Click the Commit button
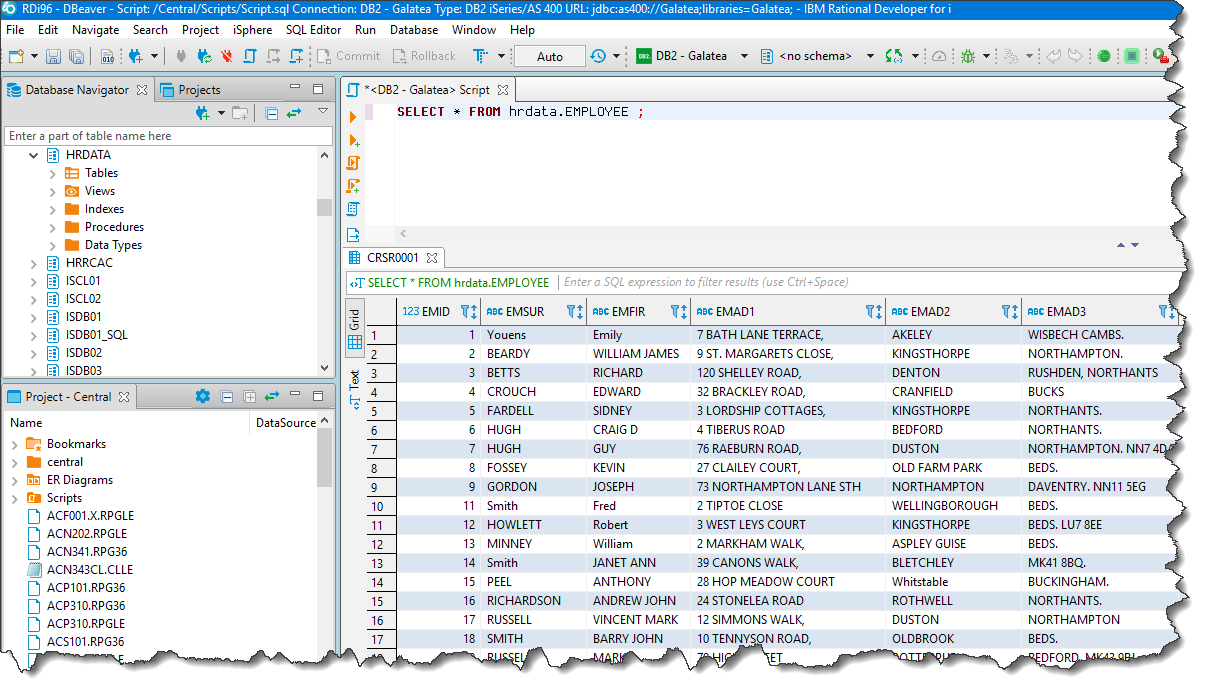Viewport: 1210px width, 693px height. [348, 57]
